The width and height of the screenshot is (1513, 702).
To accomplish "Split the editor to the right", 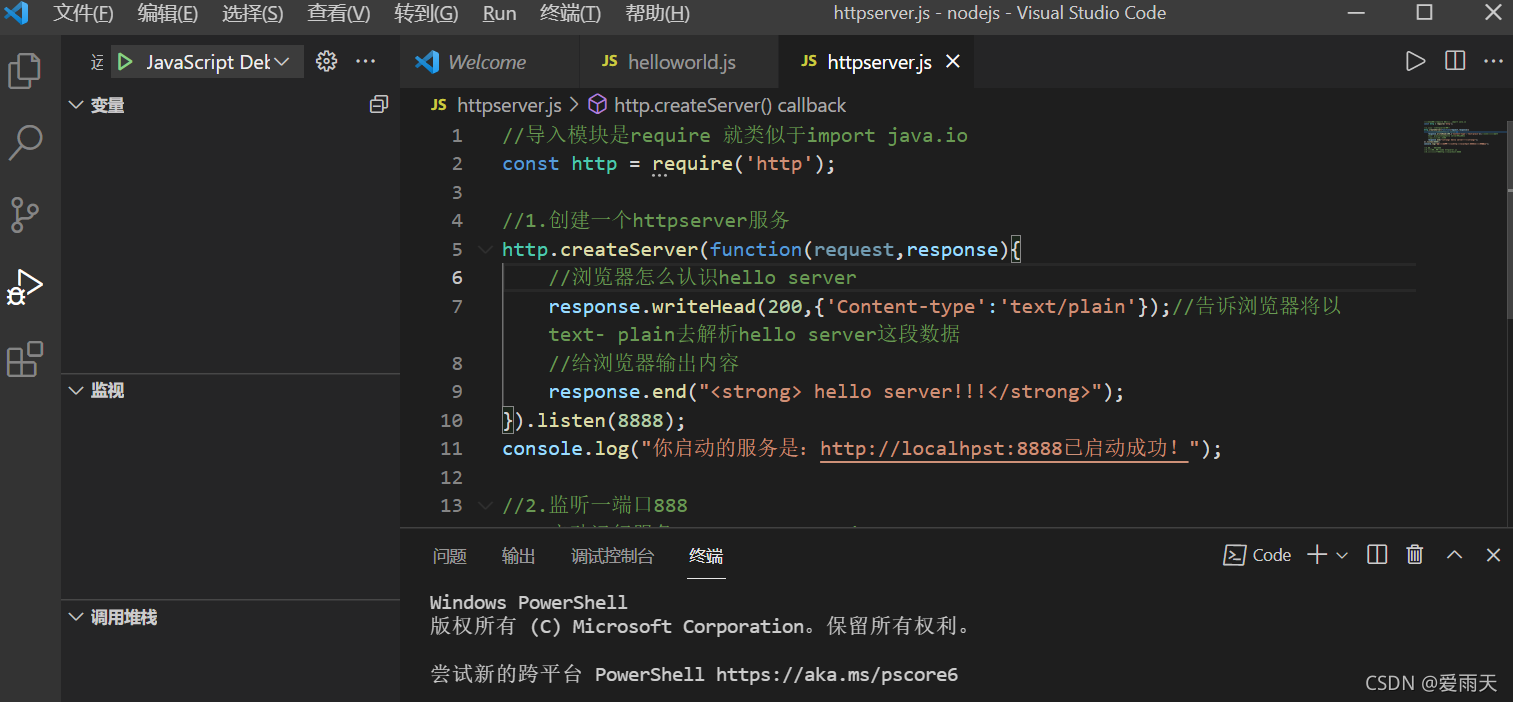I will click(x=1455, y=62).
